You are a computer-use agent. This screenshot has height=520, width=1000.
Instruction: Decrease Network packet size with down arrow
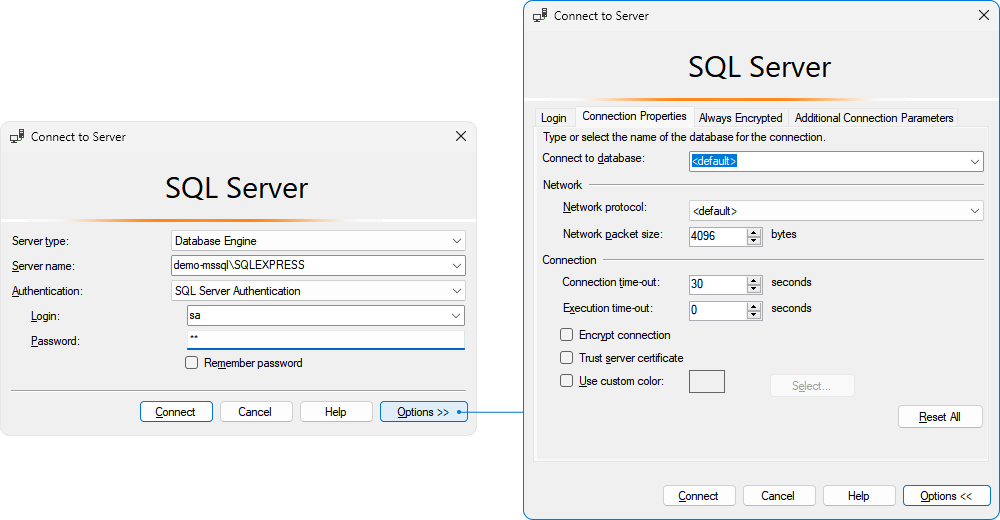[x=754, y=241]
